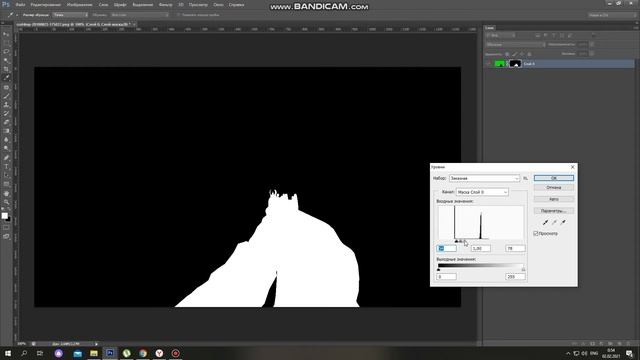Toggle lock all padlock icon
This screenshot has height=360, width=640.
[529, 54]
